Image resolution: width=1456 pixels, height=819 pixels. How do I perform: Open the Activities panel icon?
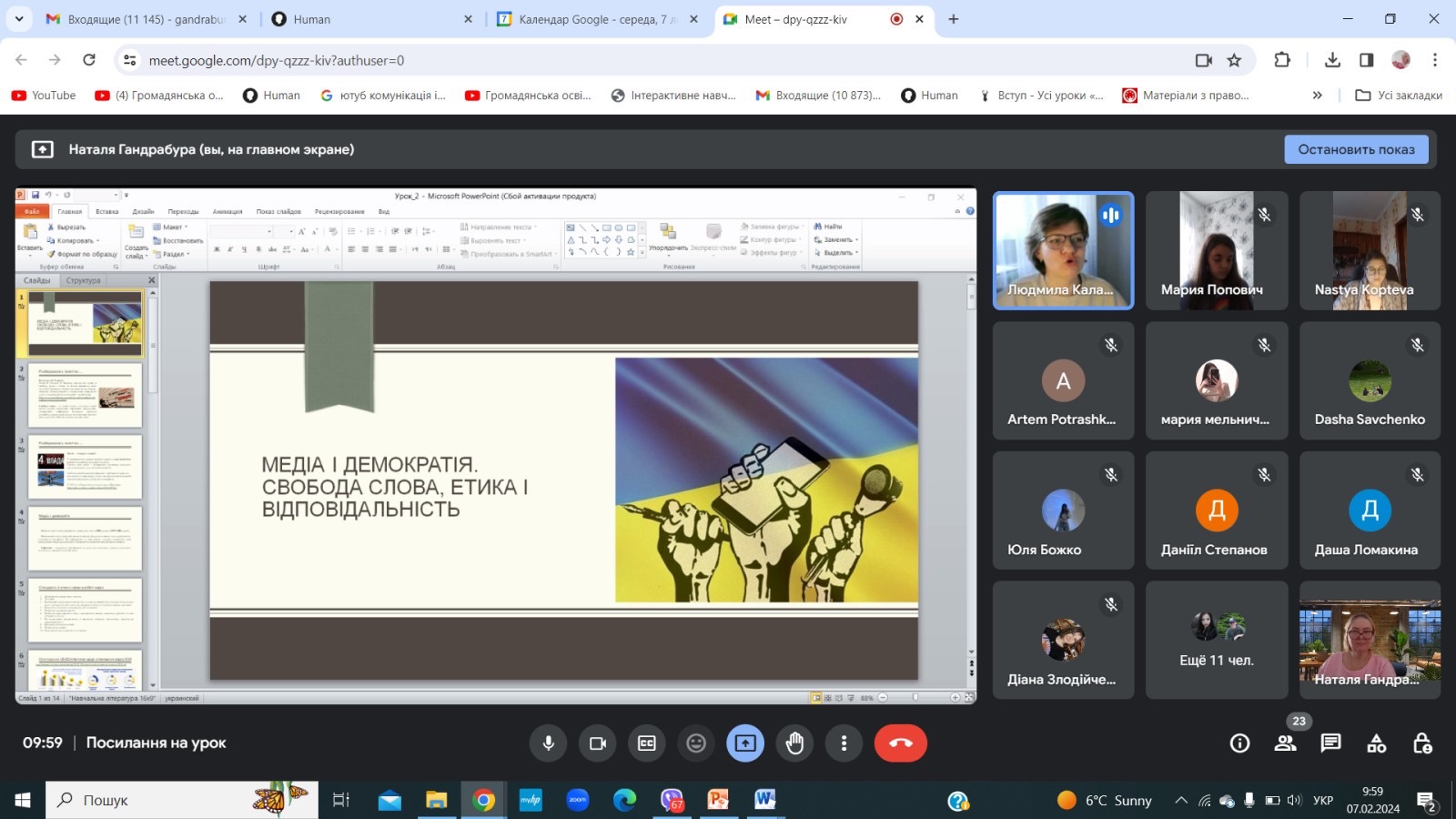click(1377, 743)
